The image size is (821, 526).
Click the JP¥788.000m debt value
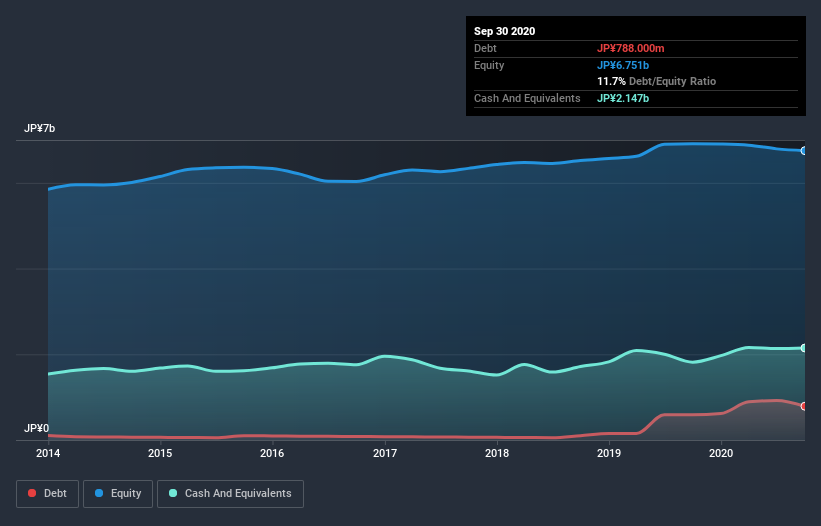630,48
